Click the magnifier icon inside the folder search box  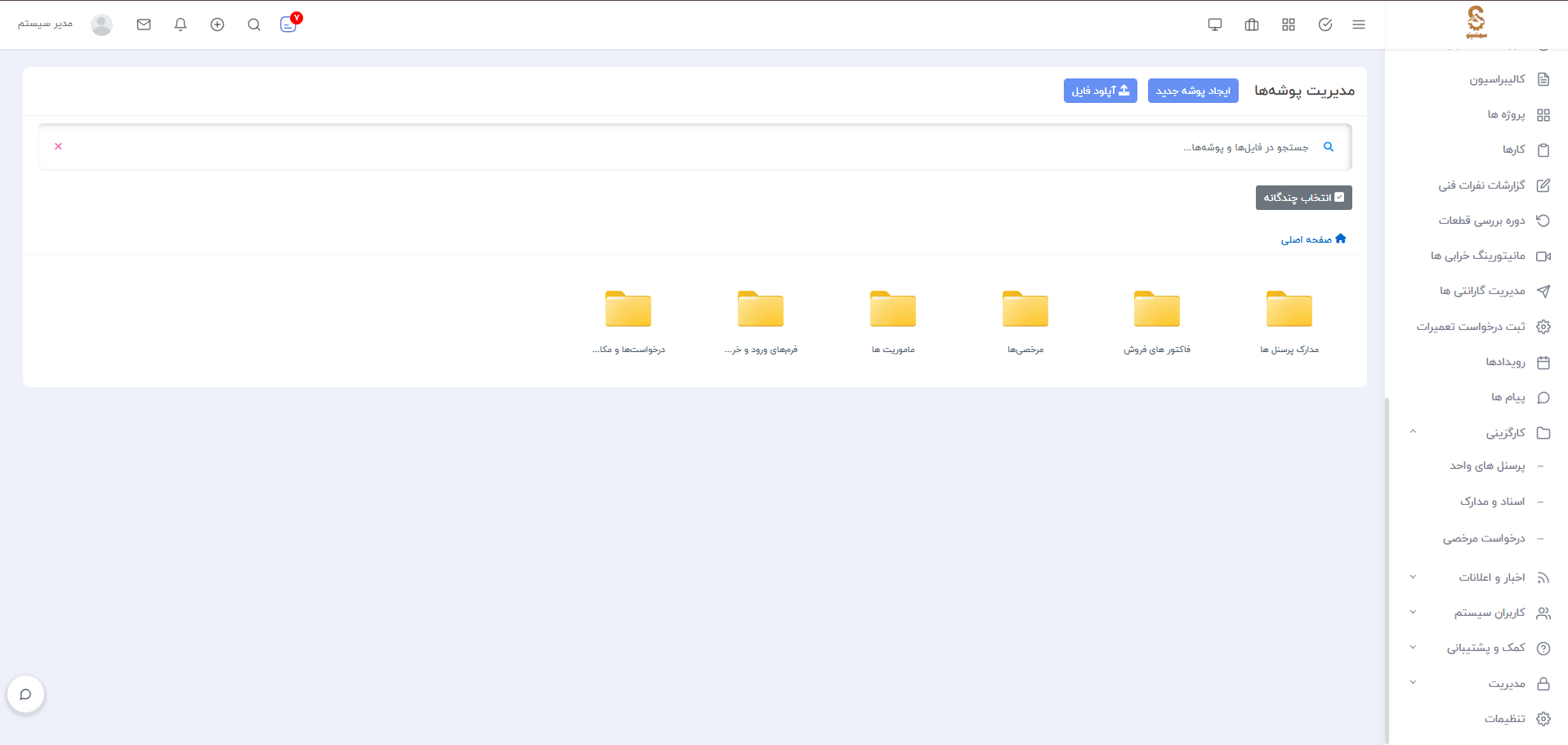(x=1329, y=147)
